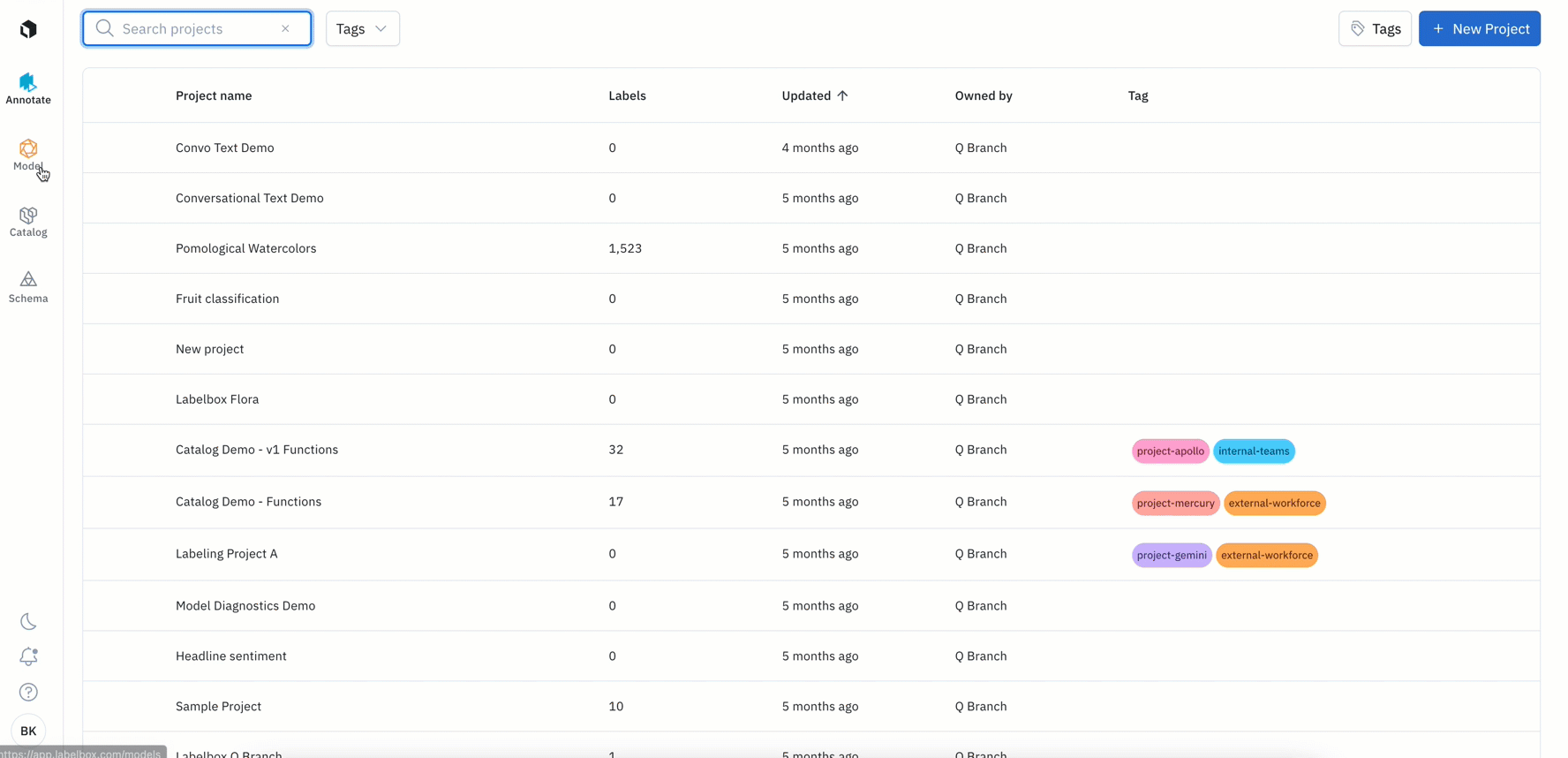
Task: Sort by Labels column header
Action: [x=627, y=95]
